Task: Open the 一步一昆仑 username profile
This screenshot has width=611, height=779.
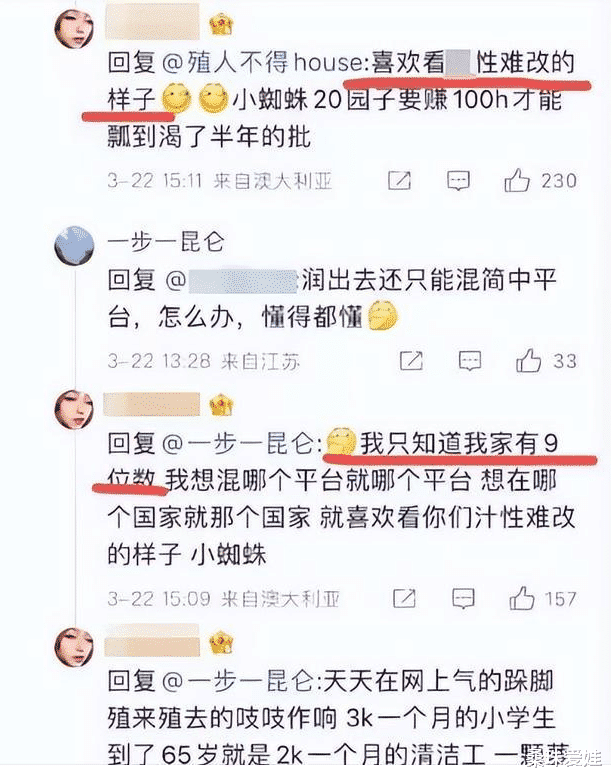Action: point(166,242)
